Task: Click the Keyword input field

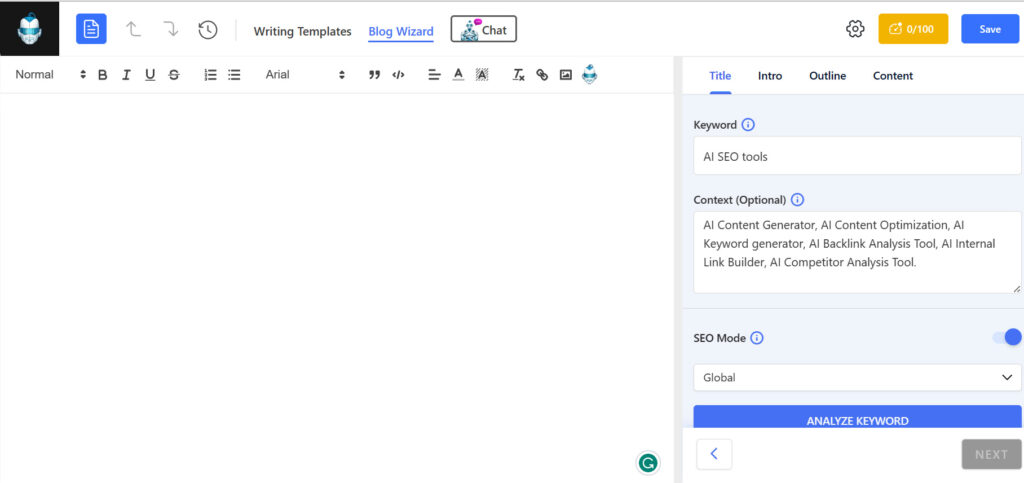Action: pos(857,156)
